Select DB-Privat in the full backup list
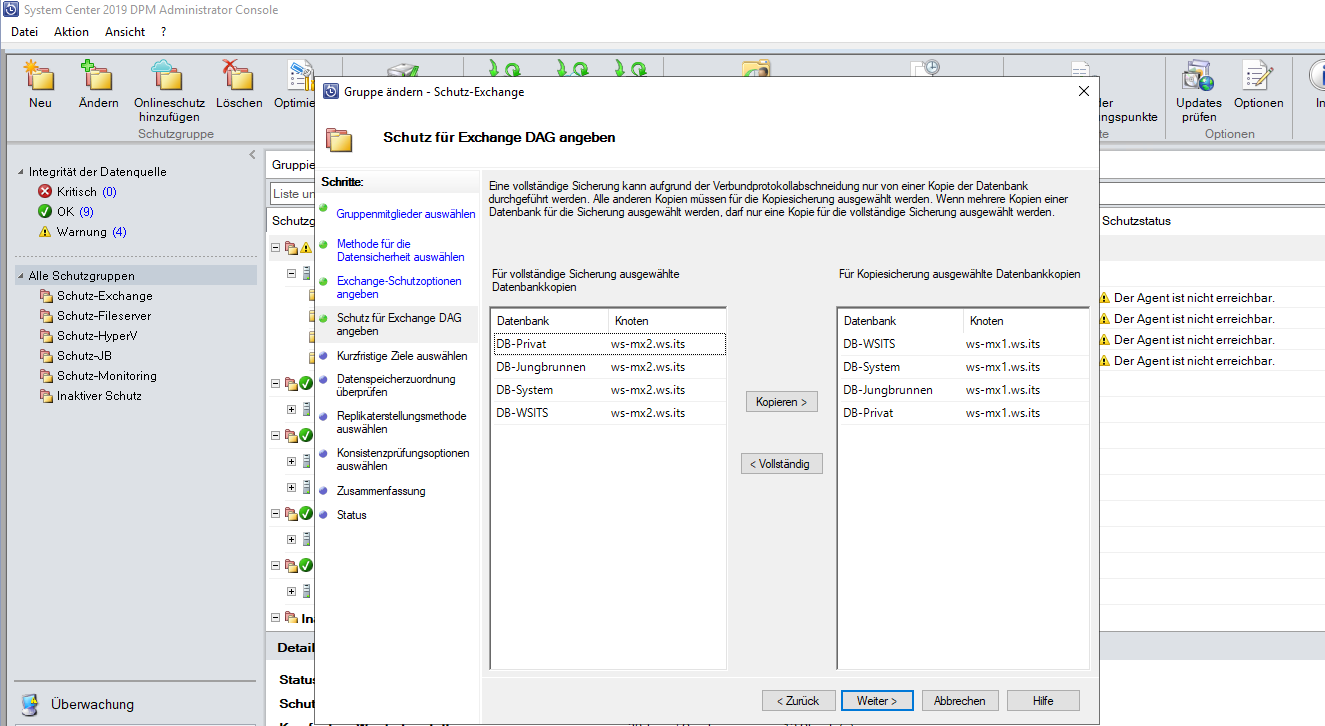Screen dimensions: 1325x726 tap(608, 344)
